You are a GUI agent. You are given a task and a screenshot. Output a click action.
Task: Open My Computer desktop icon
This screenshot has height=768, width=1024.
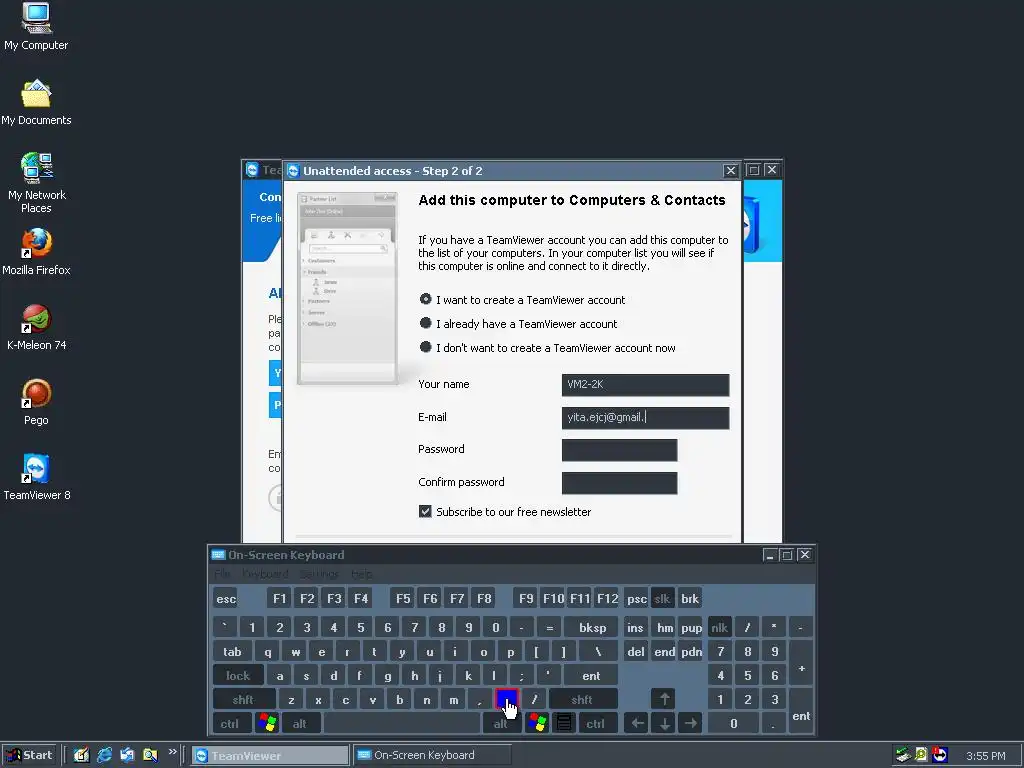pyautogui.click(x=36, y=26)
